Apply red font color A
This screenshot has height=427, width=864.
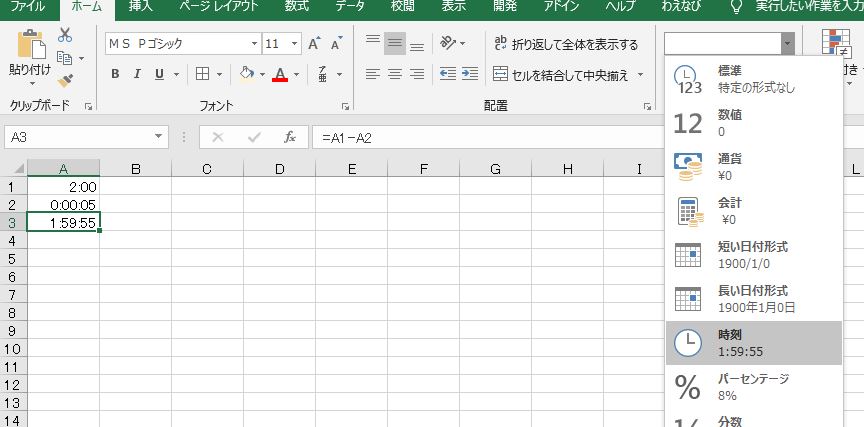tap(280, 74)
